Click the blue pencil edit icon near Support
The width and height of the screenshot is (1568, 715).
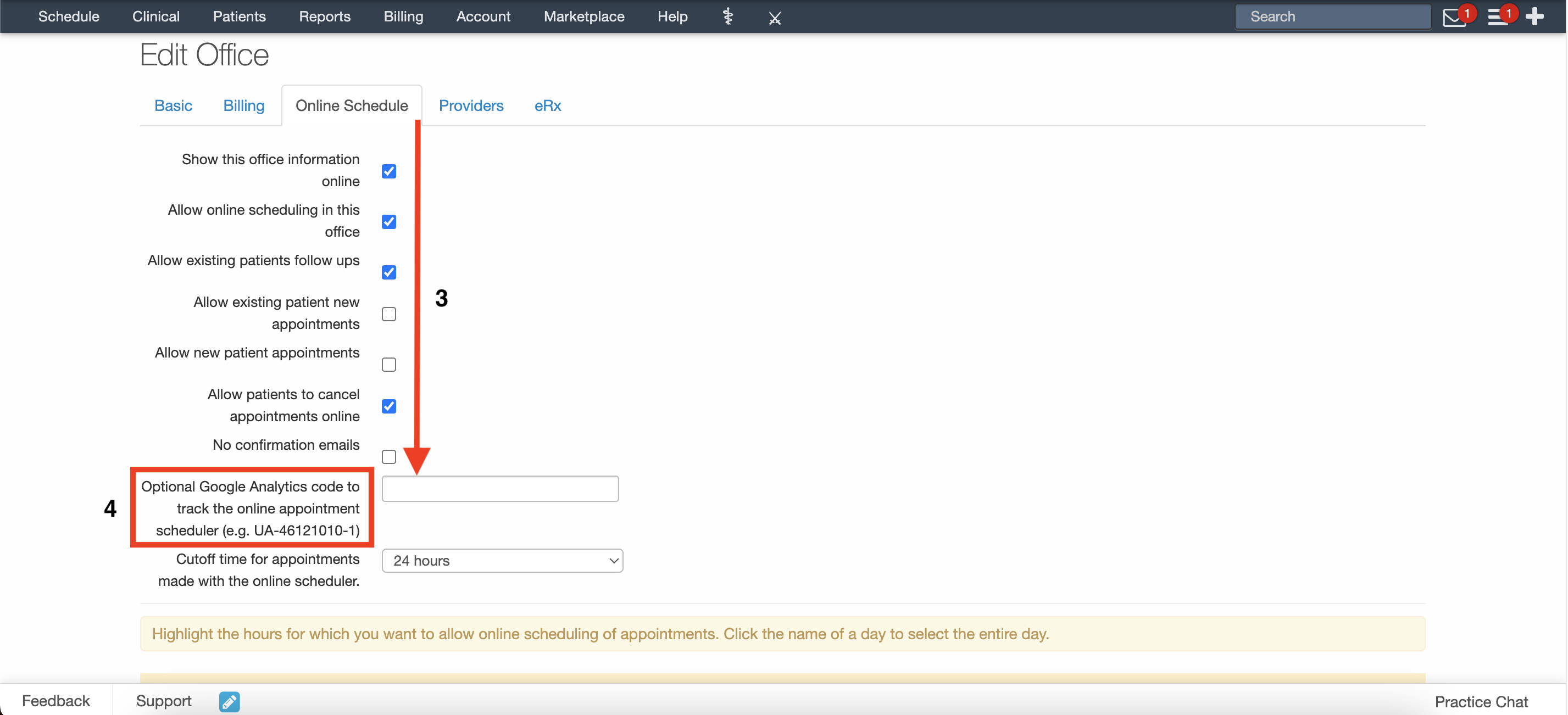pyautogui.click(x=230, y=702)
